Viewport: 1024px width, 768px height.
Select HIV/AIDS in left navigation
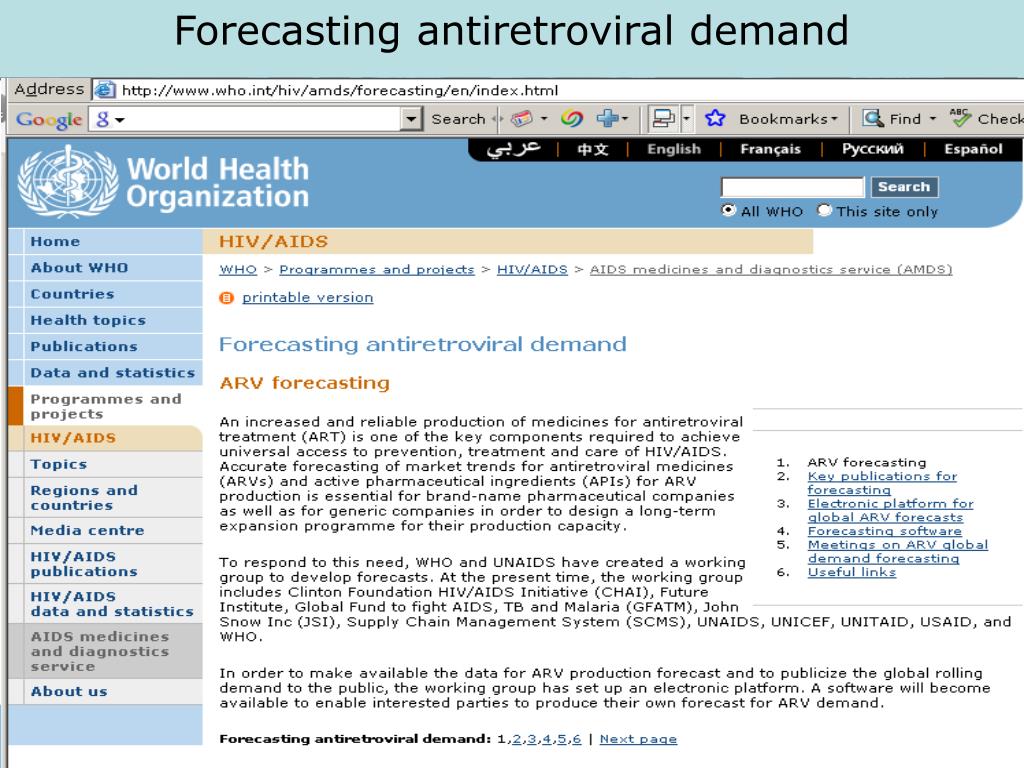point(106,438)
